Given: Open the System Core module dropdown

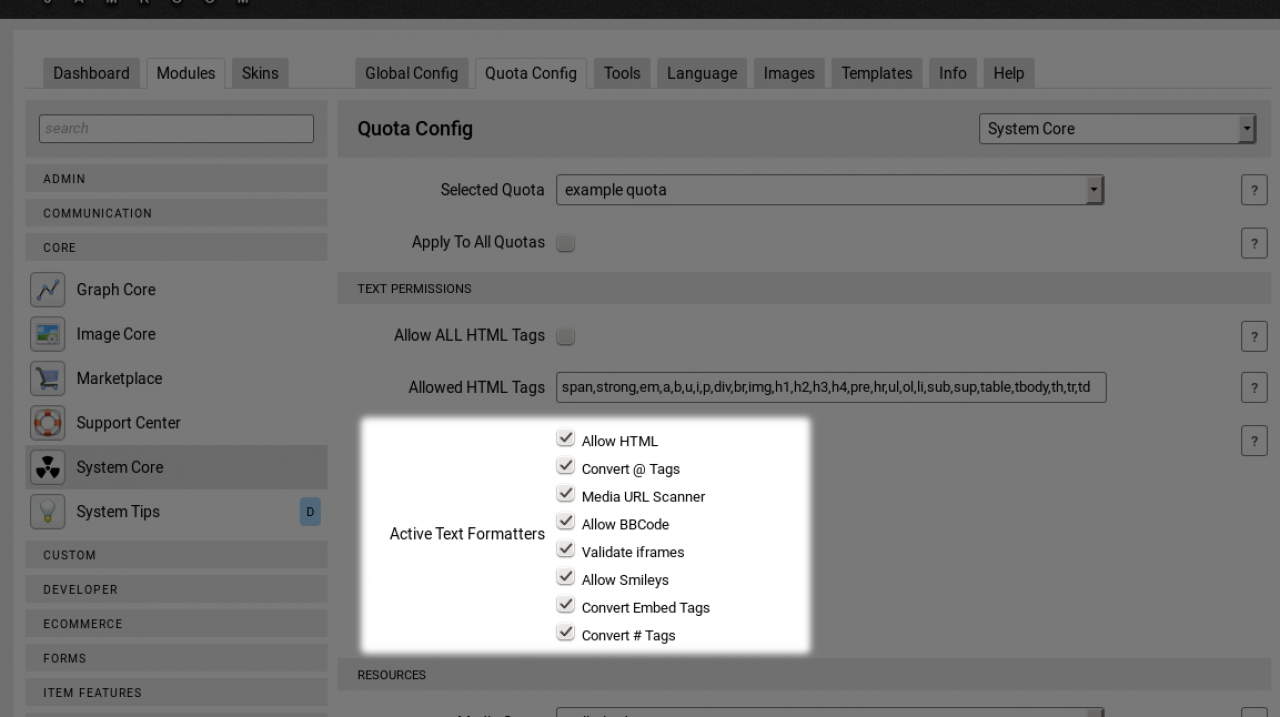Looking at the screenshot, I should point(1116,129).
